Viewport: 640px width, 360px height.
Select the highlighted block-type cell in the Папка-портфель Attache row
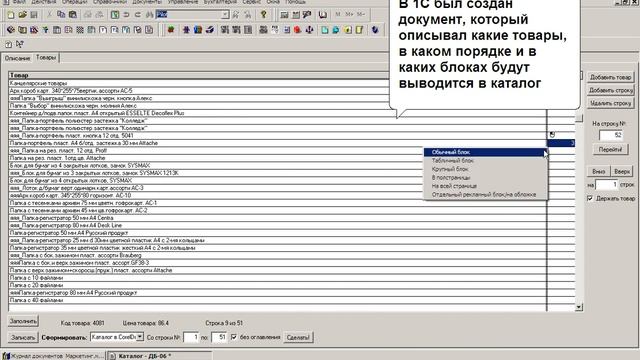pos(561,143)
